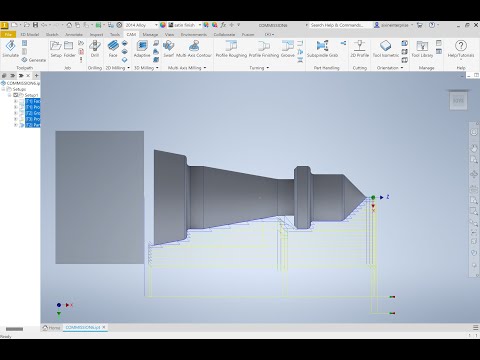Switch to the Annotate ribbon tab
Image resolution: width=480 pixels, height=360 pixels.
74,34
